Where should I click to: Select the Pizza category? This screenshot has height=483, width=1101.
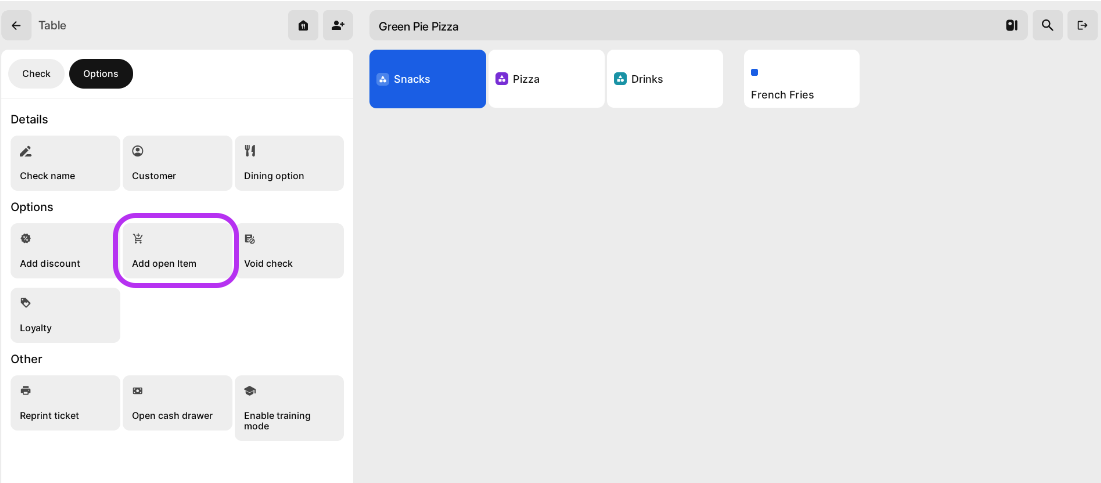pyautogui.click(x=546, y=79)
